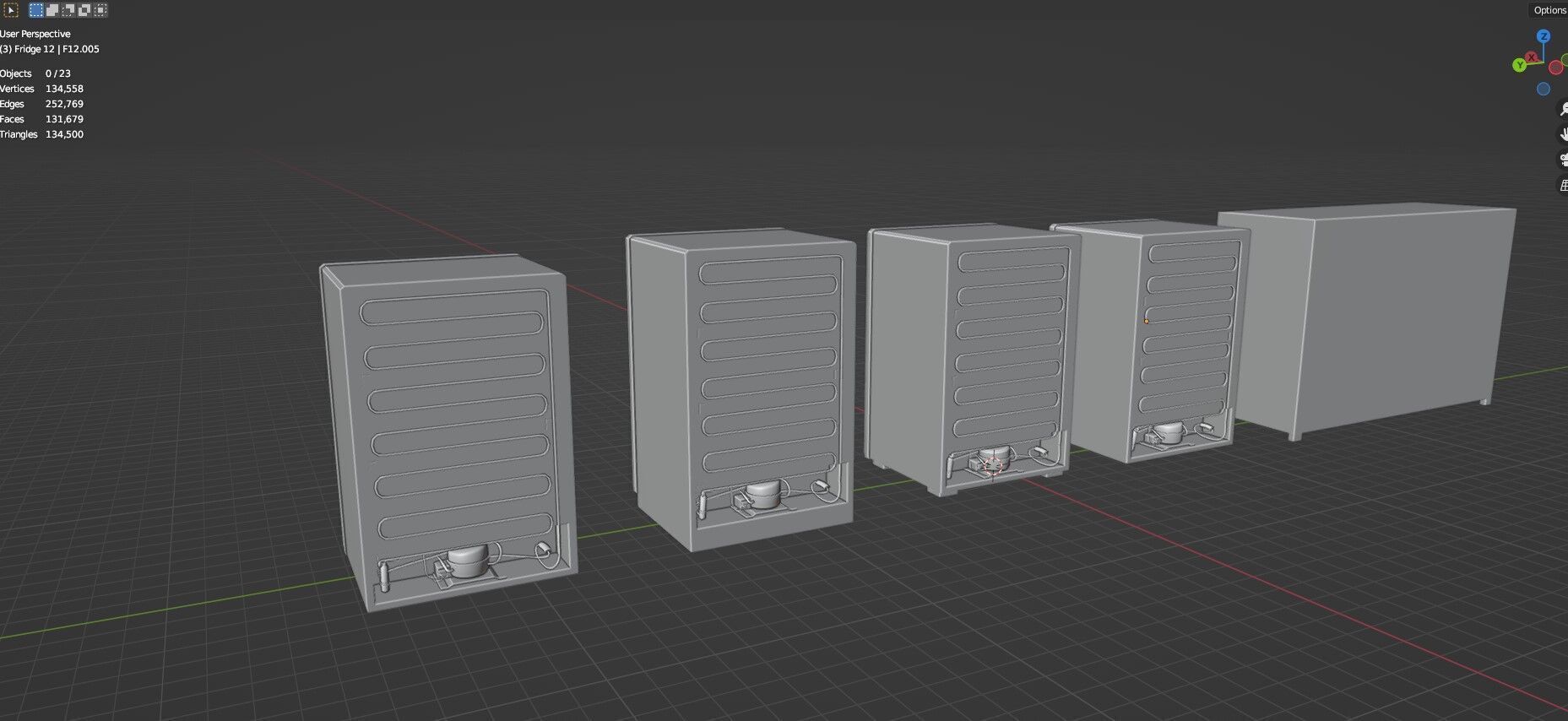Click the Edges '252,769' statistic

pos(64,104)
